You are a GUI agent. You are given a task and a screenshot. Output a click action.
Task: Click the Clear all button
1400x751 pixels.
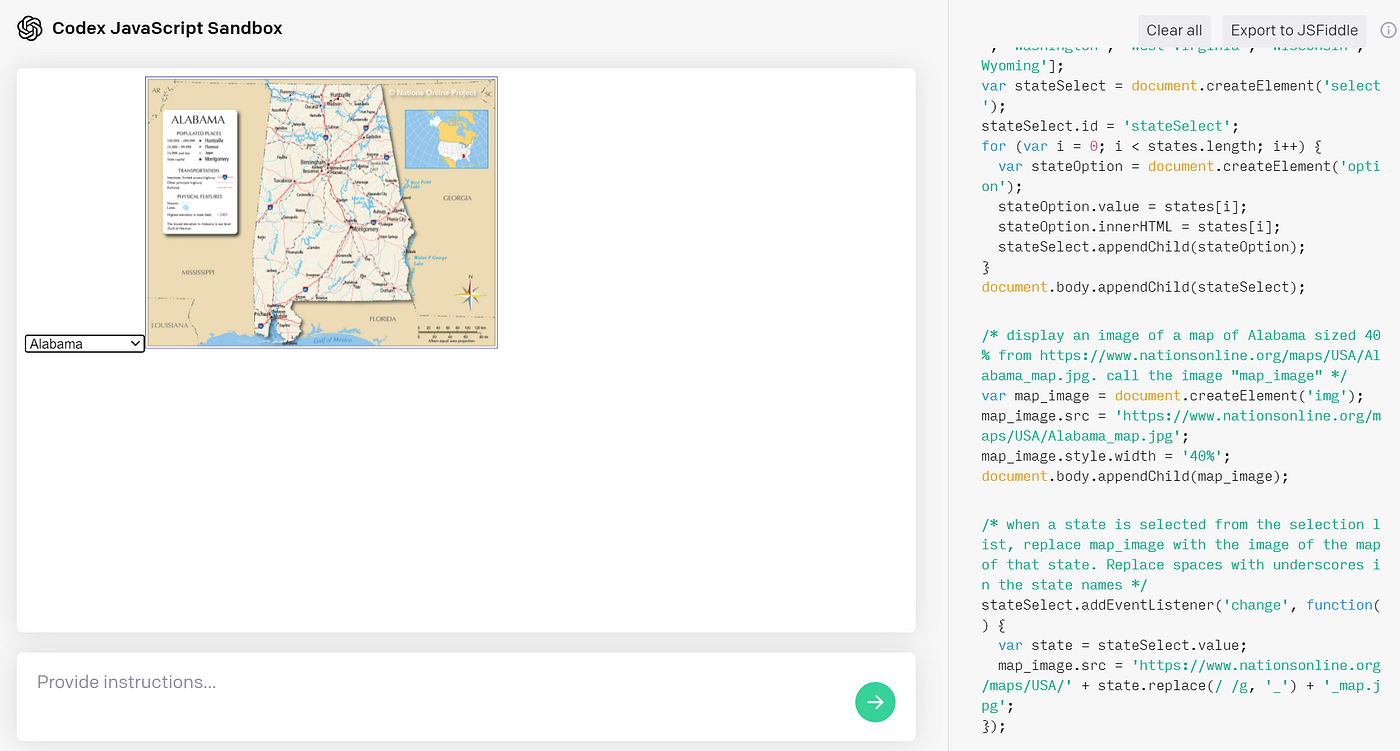point(1174,30)
